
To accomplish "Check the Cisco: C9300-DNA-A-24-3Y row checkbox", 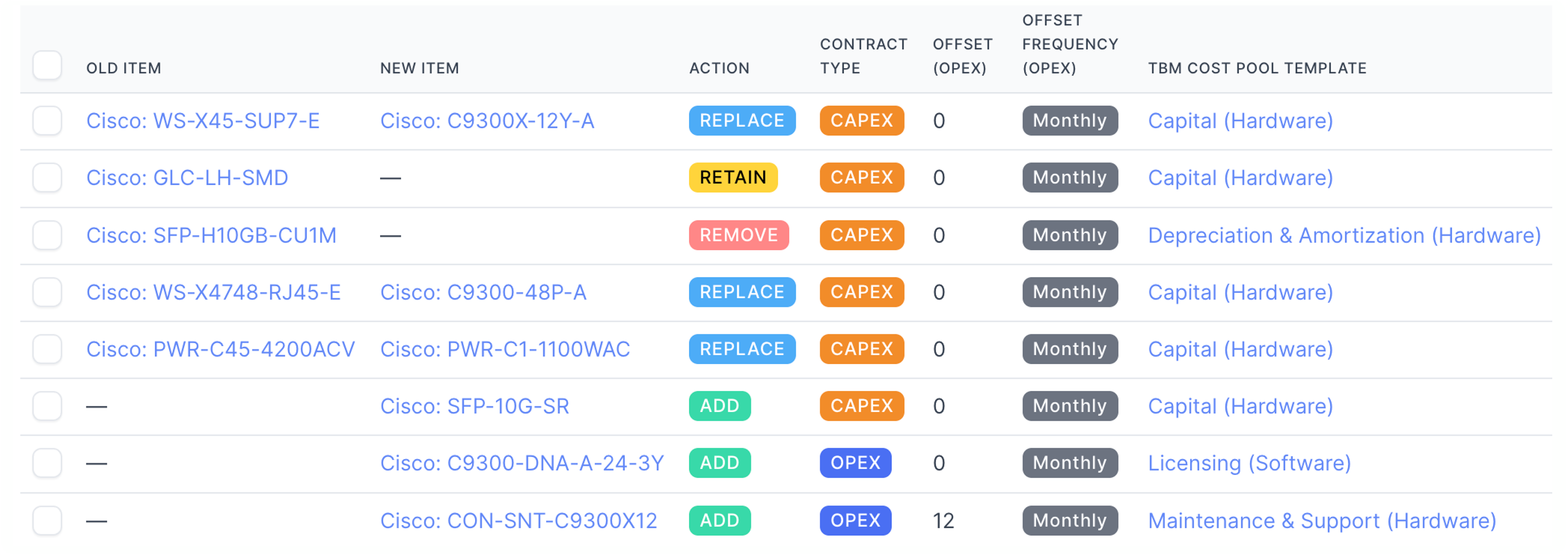I will [47, 463].
